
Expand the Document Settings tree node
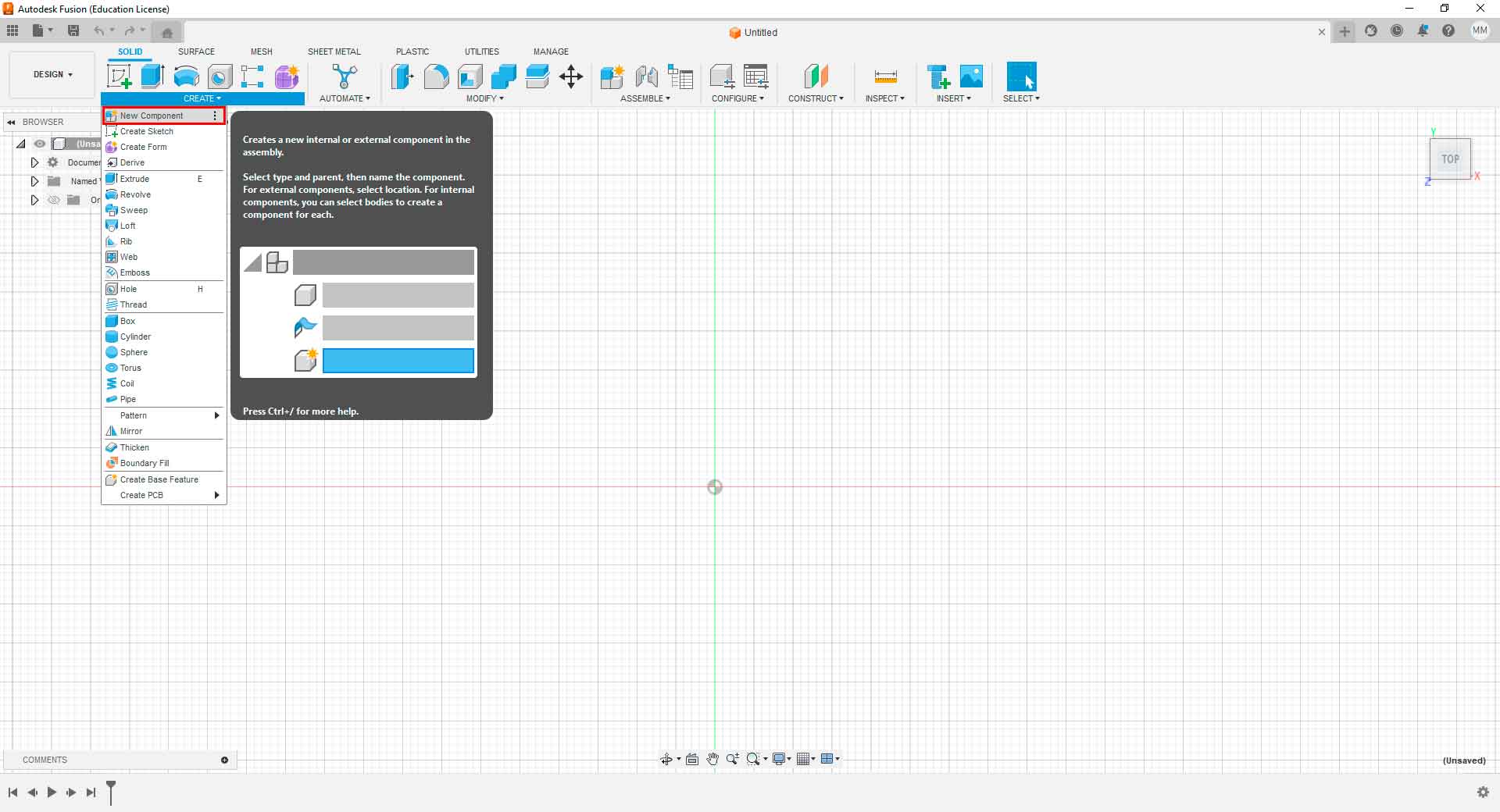pos(34,162)
